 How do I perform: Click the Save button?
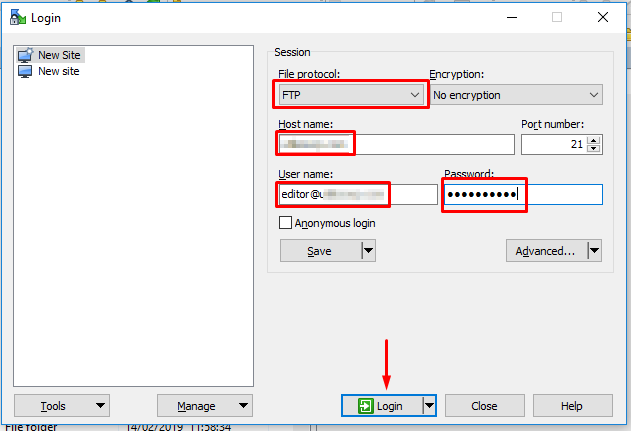pyautogui.click(x=321, y=251)
